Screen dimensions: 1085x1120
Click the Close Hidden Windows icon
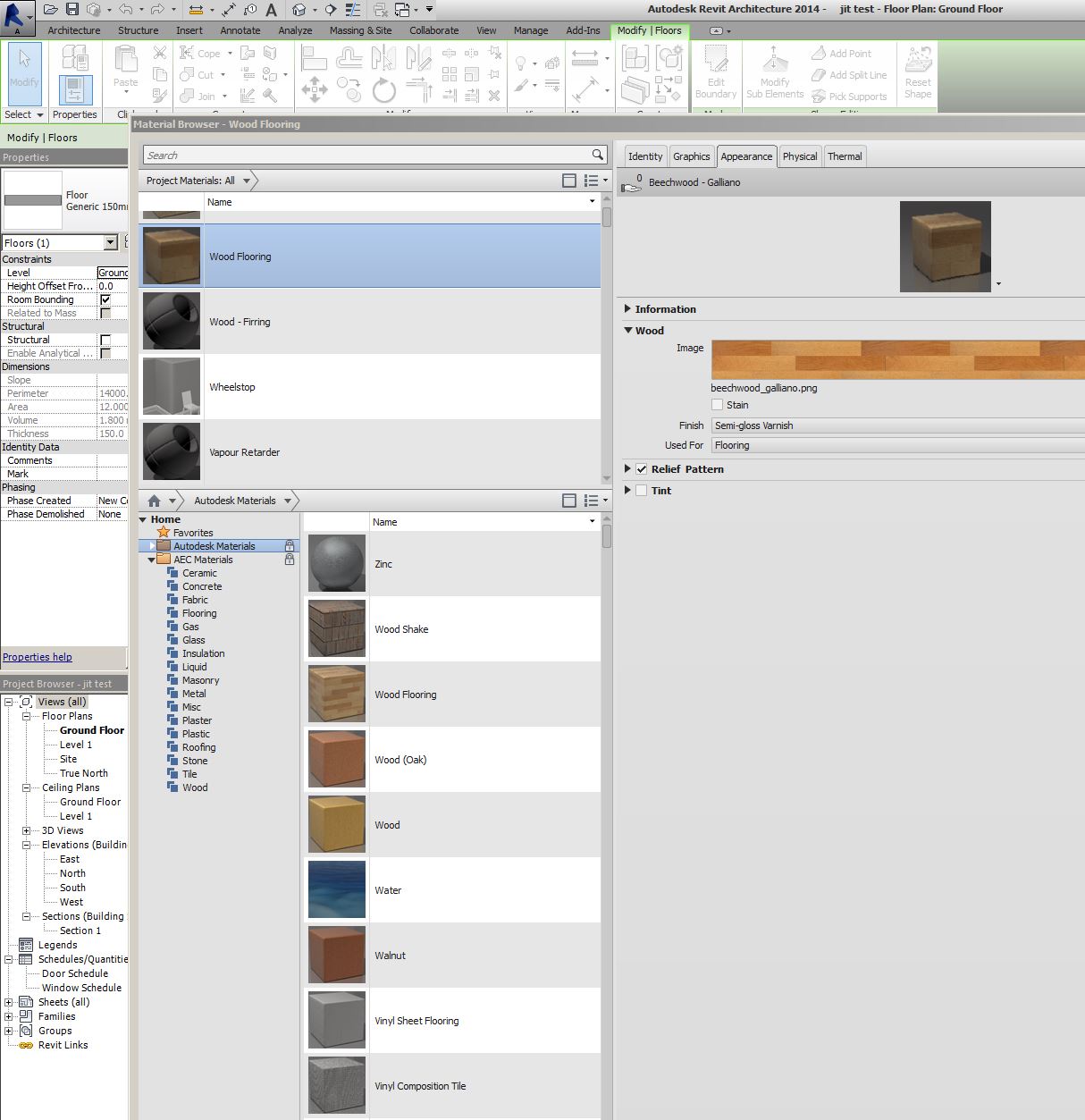381,9
